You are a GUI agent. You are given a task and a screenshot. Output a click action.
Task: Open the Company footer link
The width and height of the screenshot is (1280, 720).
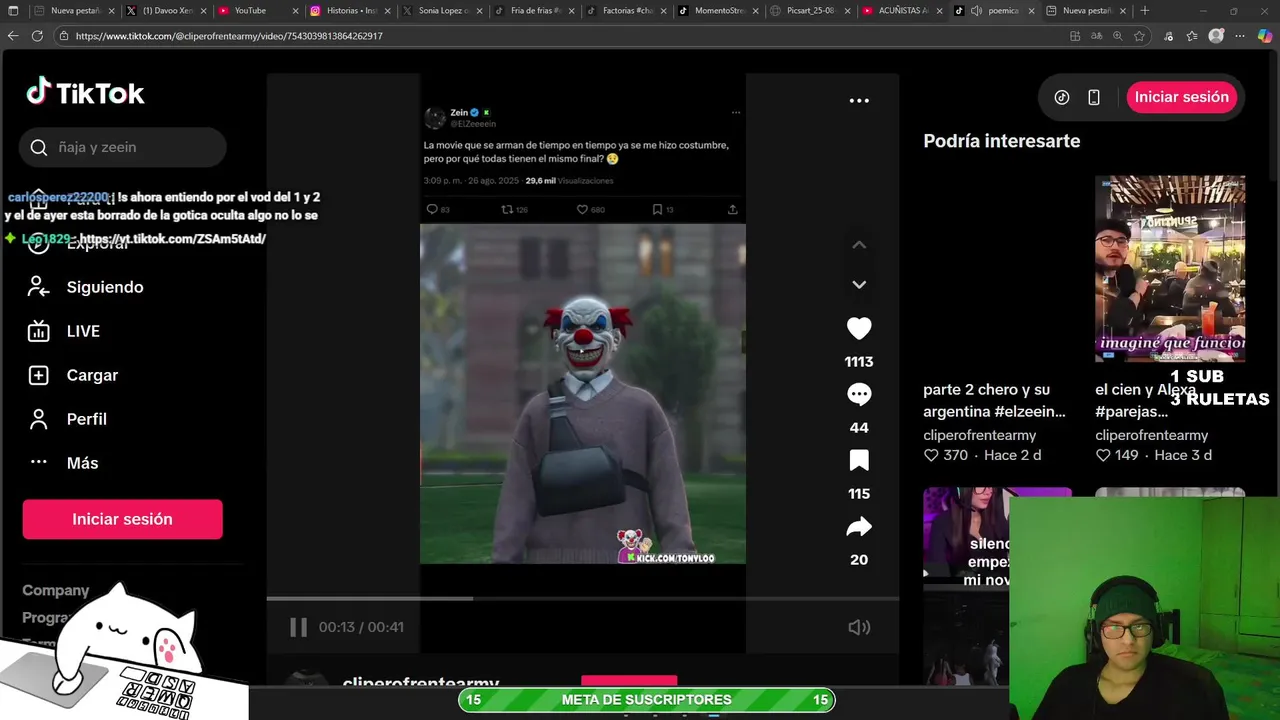tap(56, 590)
